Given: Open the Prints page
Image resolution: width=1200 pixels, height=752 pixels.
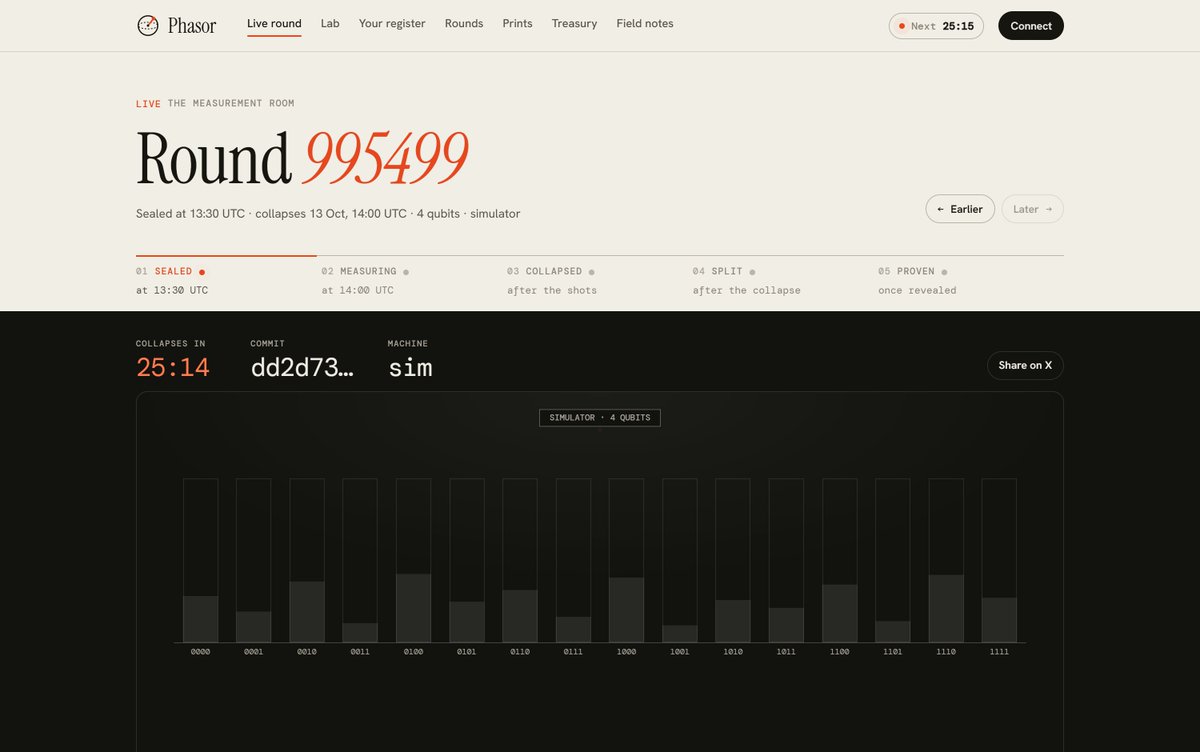Looking at the screenshot, I should [x=518, y=23].
